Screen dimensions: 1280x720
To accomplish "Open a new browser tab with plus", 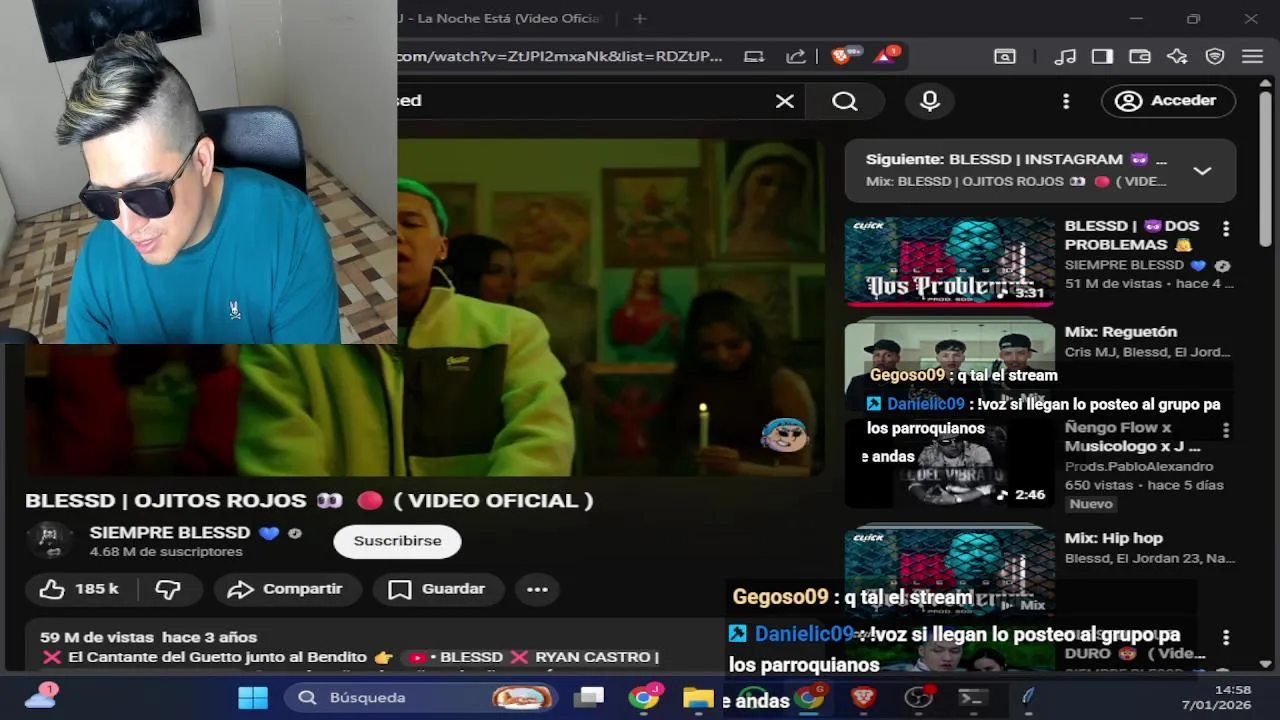I will click(640, 18).
